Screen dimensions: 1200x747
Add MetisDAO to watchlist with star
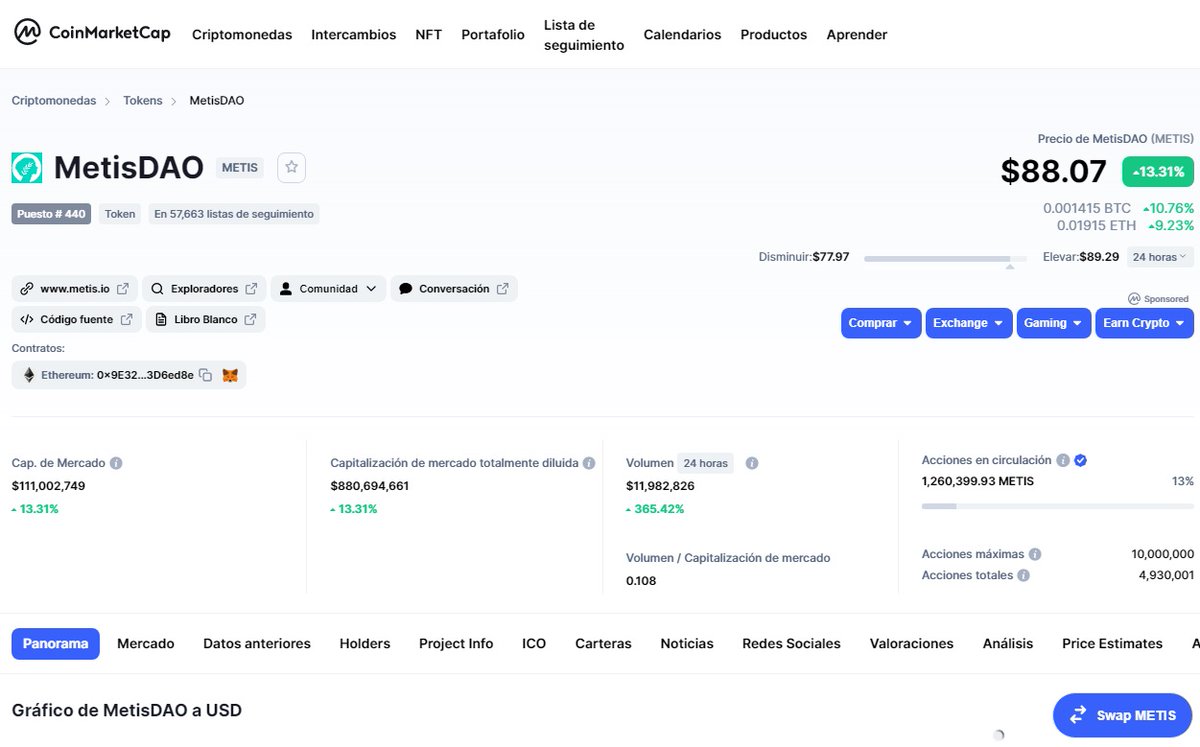291,167
